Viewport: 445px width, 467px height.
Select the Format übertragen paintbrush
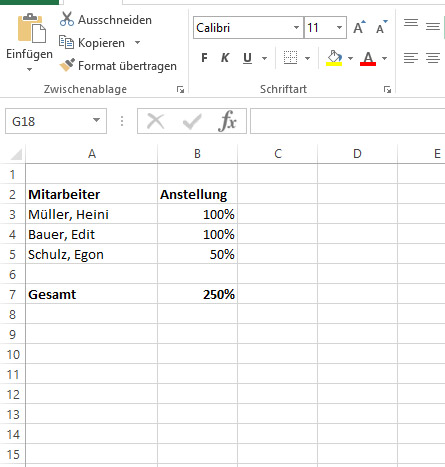tap(67, 65)
